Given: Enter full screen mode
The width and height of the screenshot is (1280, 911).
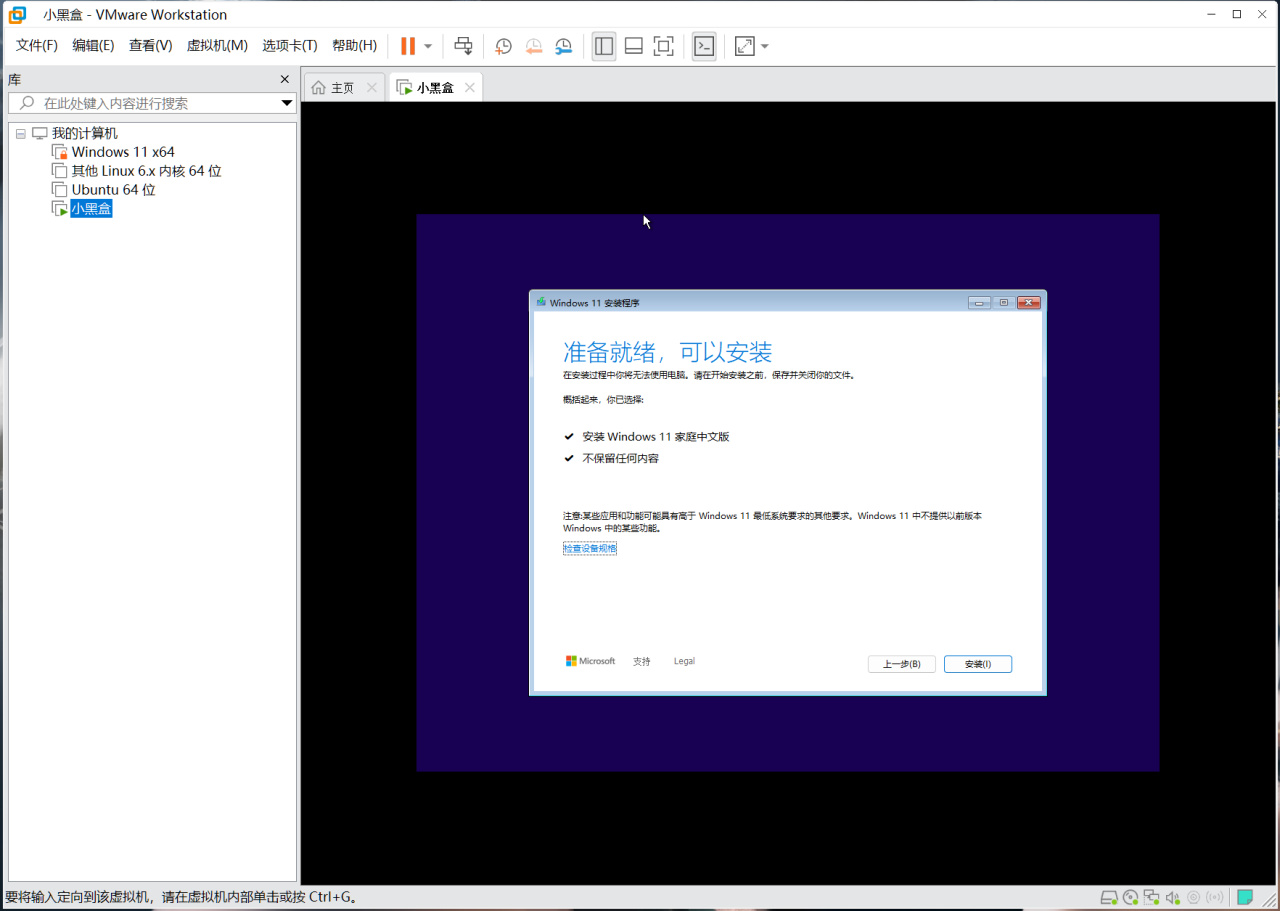Looking at the screenshot, I should (663, 46).
